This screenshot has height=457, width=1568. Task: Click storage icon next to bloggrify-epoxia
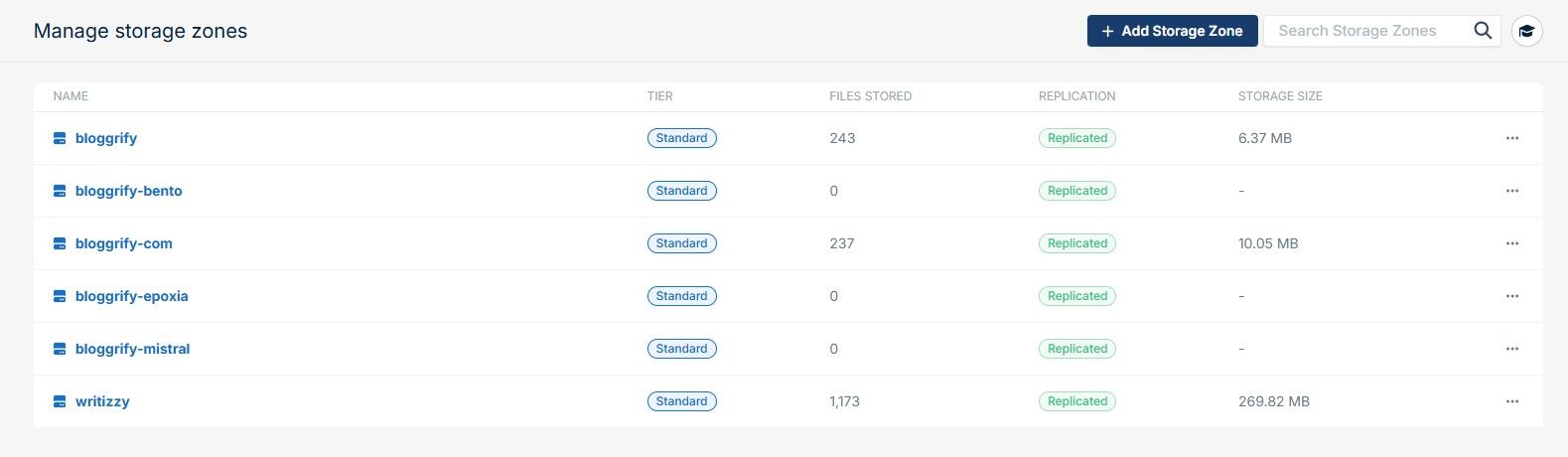[x=60, y=296]
